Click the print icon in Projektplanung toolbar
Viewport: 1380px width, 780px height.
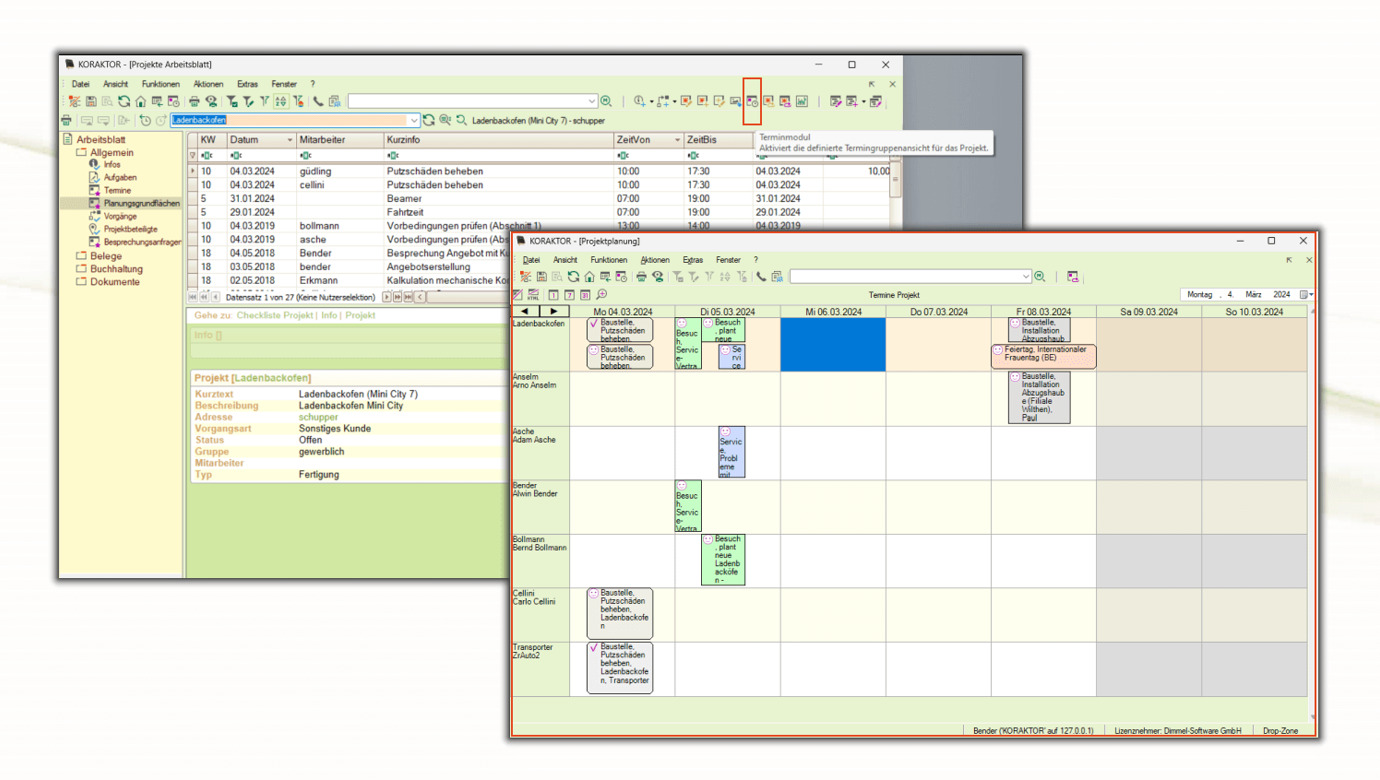pyautogui.click(x=641, y=277)
